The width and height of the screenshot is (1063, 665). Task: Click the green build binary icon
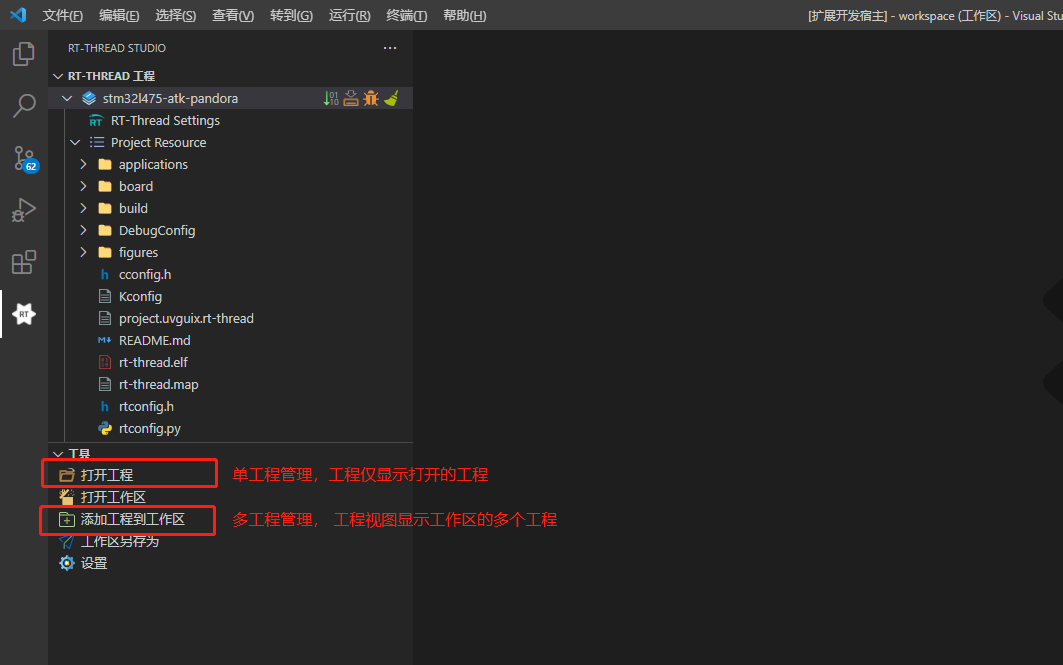pyautogui.click(x=331, y=98)
